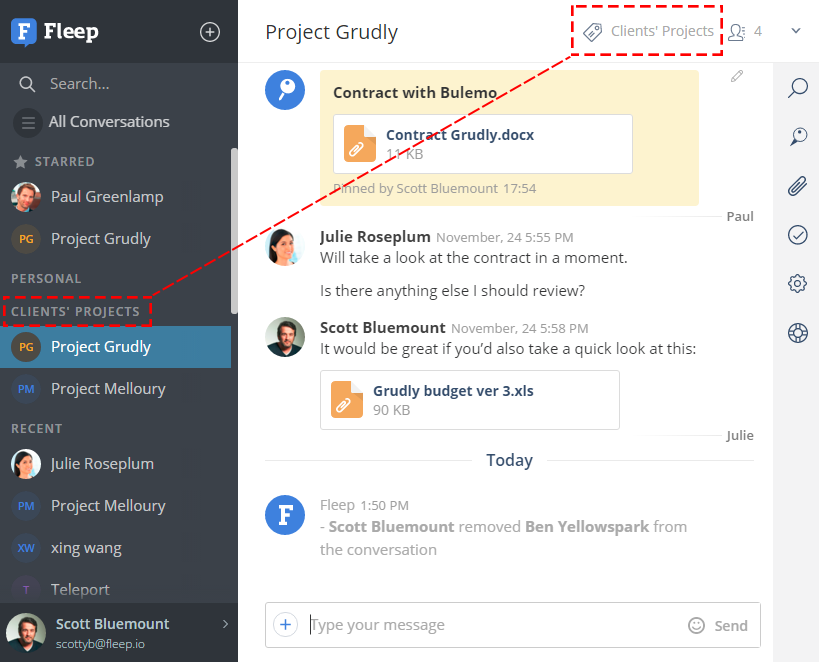This screenshot has height=662, width=819.
Task: Select Project Grudly under Clients' Projects
Action: (115, 347)
